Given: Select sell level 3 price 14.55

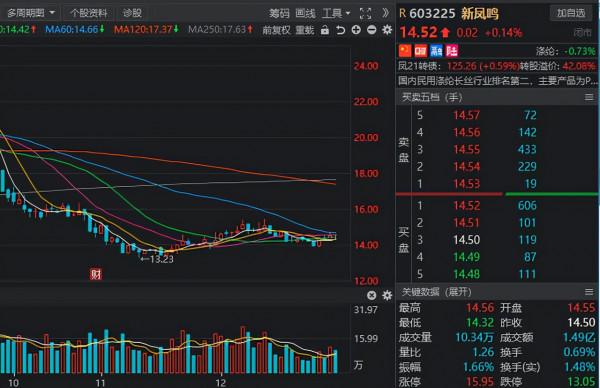Looking at the screenshot, I should [466, 150].
